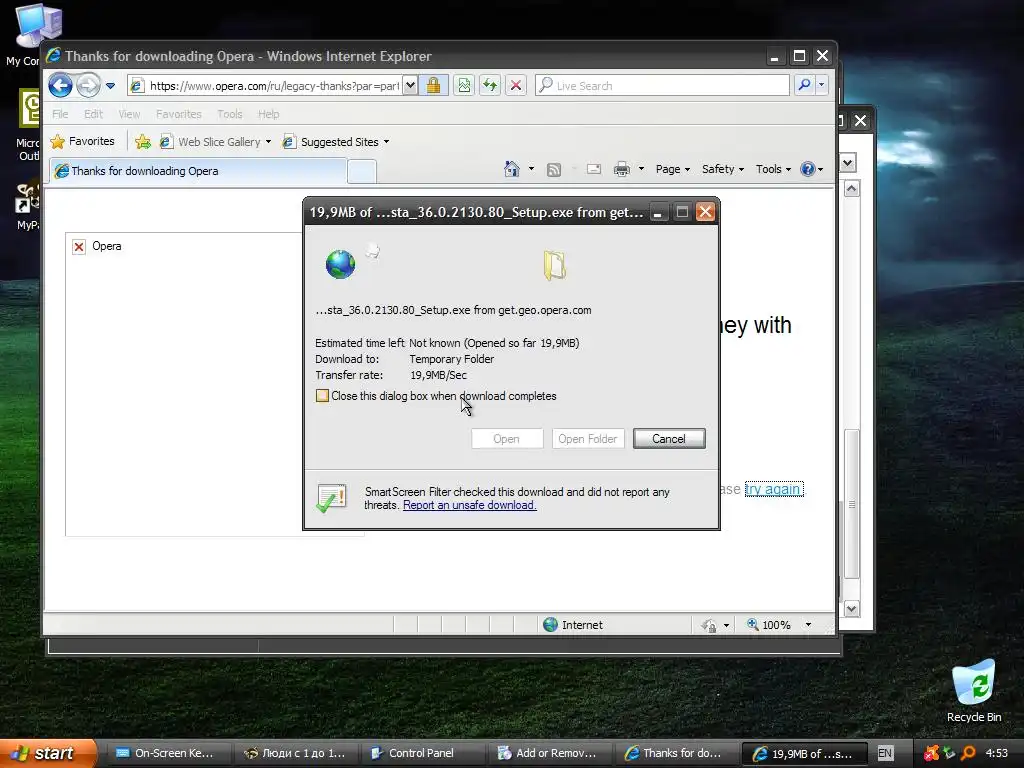The height and width of the screenshot is (768, 1024).
Task: Click the Cancel download button
Action: pos(669,439)
